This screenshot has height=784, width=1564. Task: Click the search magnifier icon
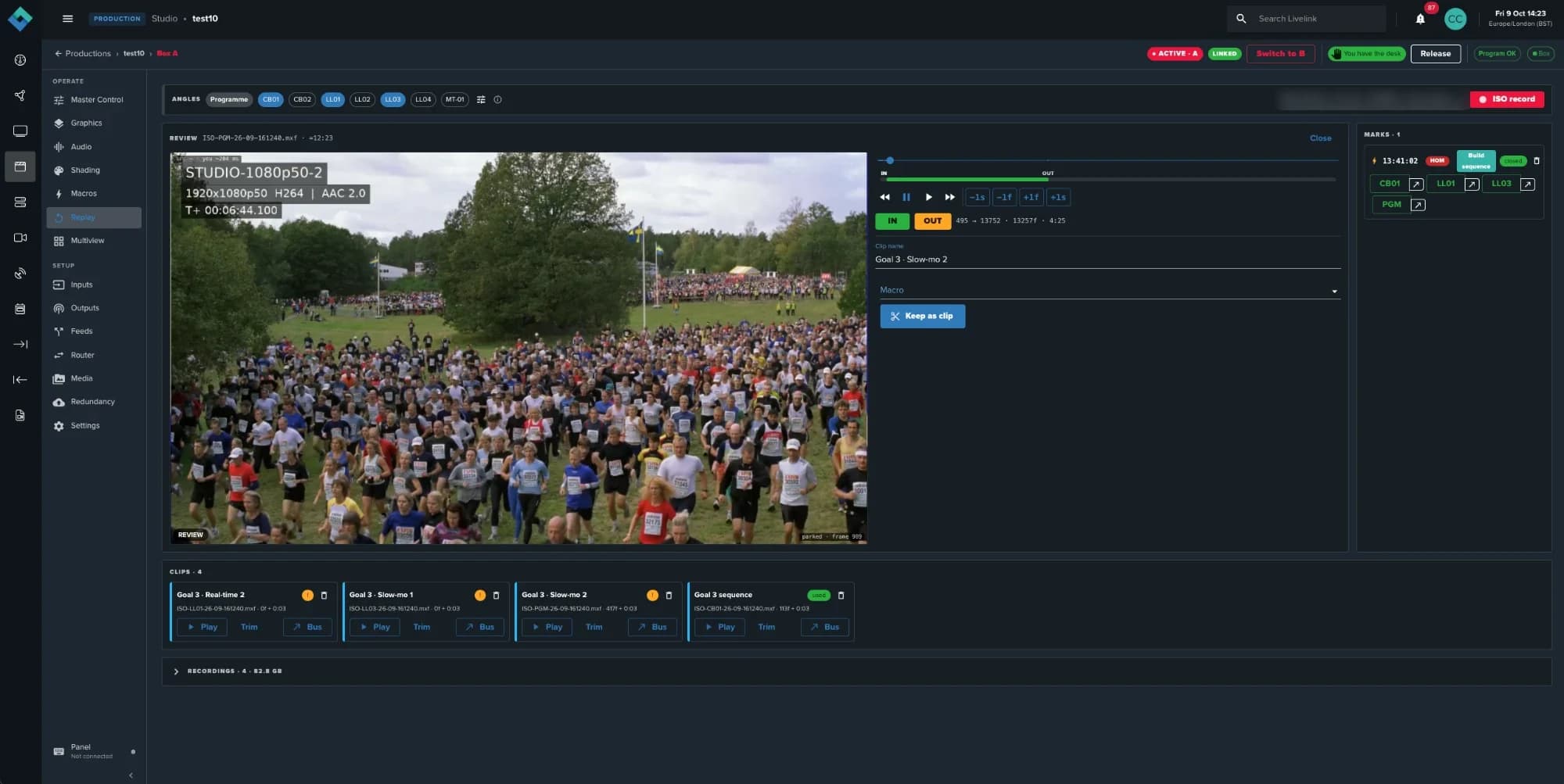1241,19
